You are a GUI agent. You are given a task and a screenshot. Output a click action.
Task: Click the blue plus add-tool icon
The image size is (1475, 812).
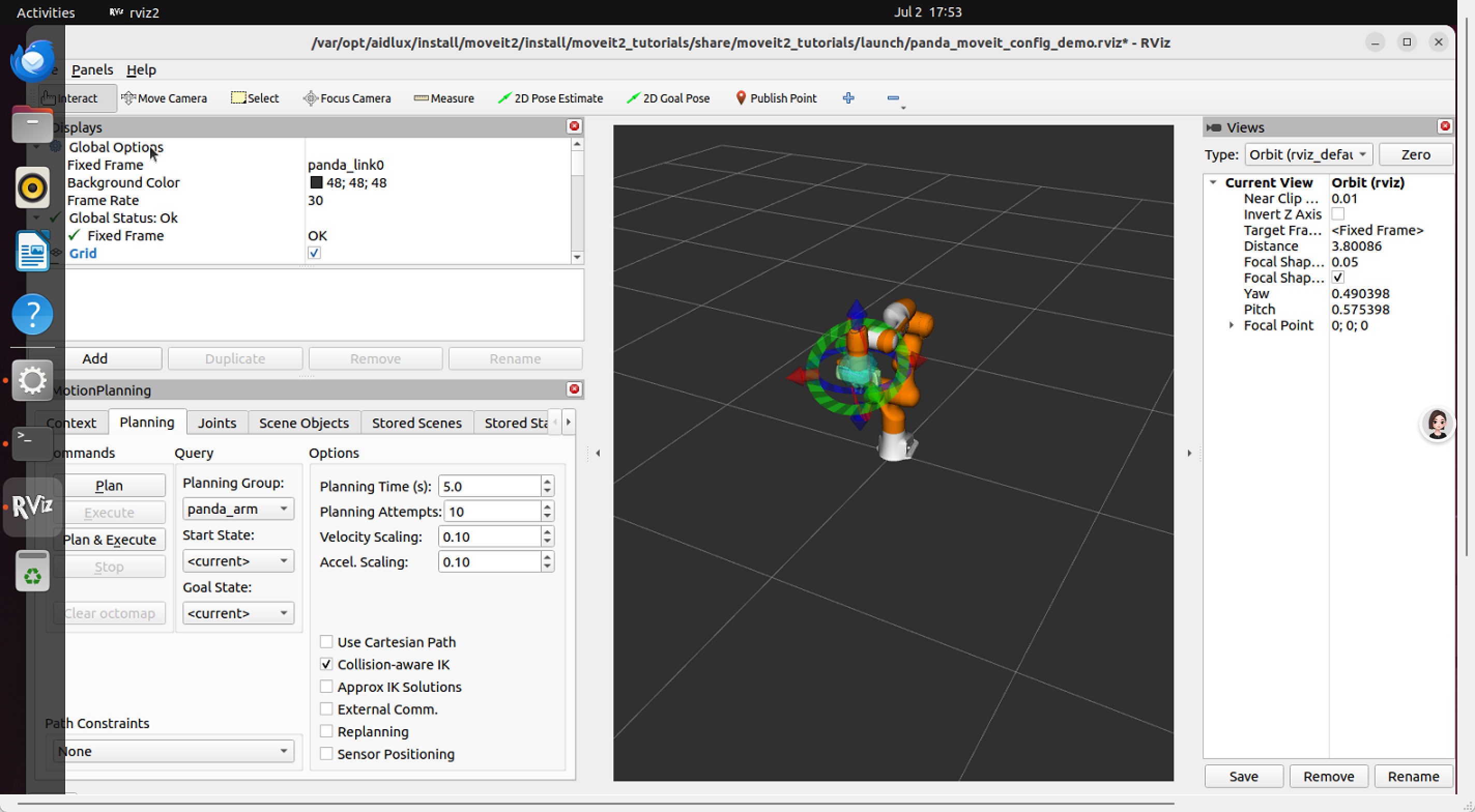tap(848, 98)
